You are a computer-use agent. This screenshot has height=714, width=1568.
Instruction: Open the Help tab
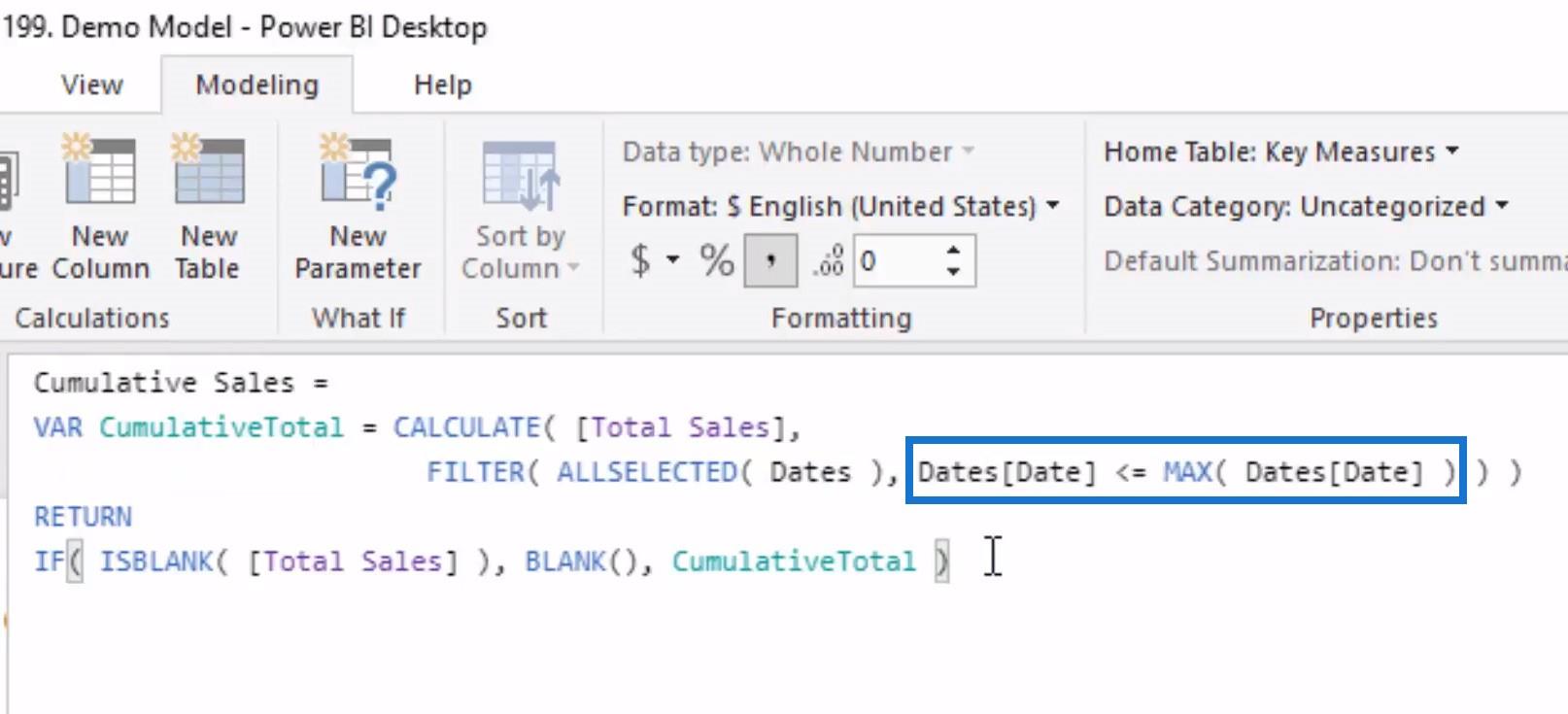(x=443, y=85)
